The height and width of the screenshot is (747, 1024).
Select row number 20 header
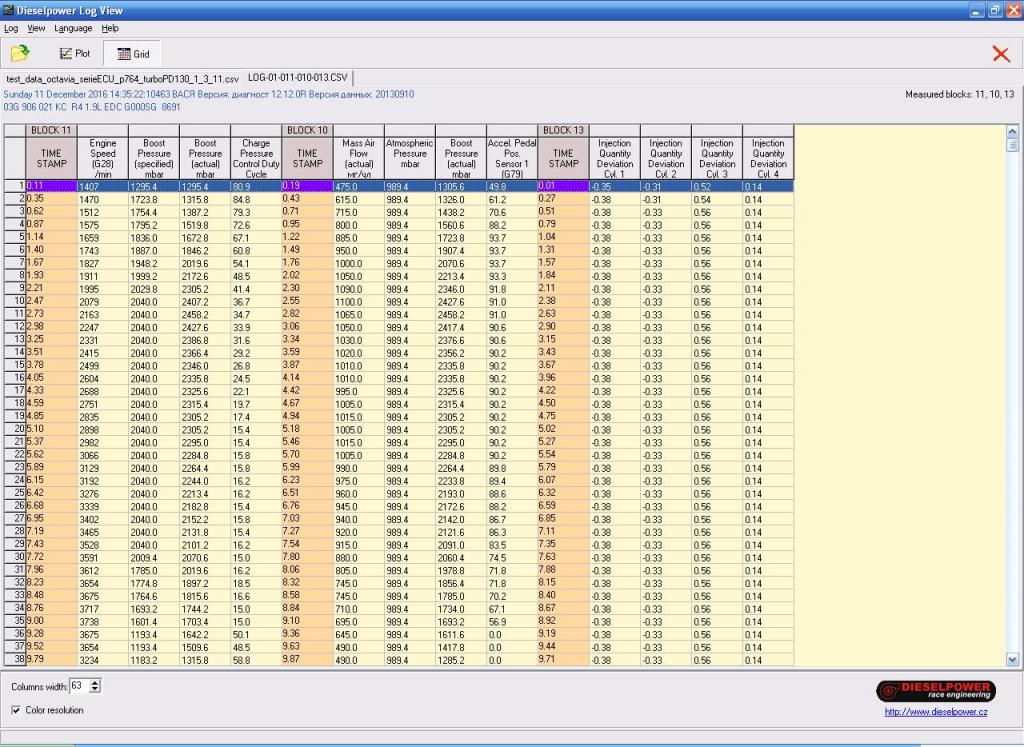point(14,429)
